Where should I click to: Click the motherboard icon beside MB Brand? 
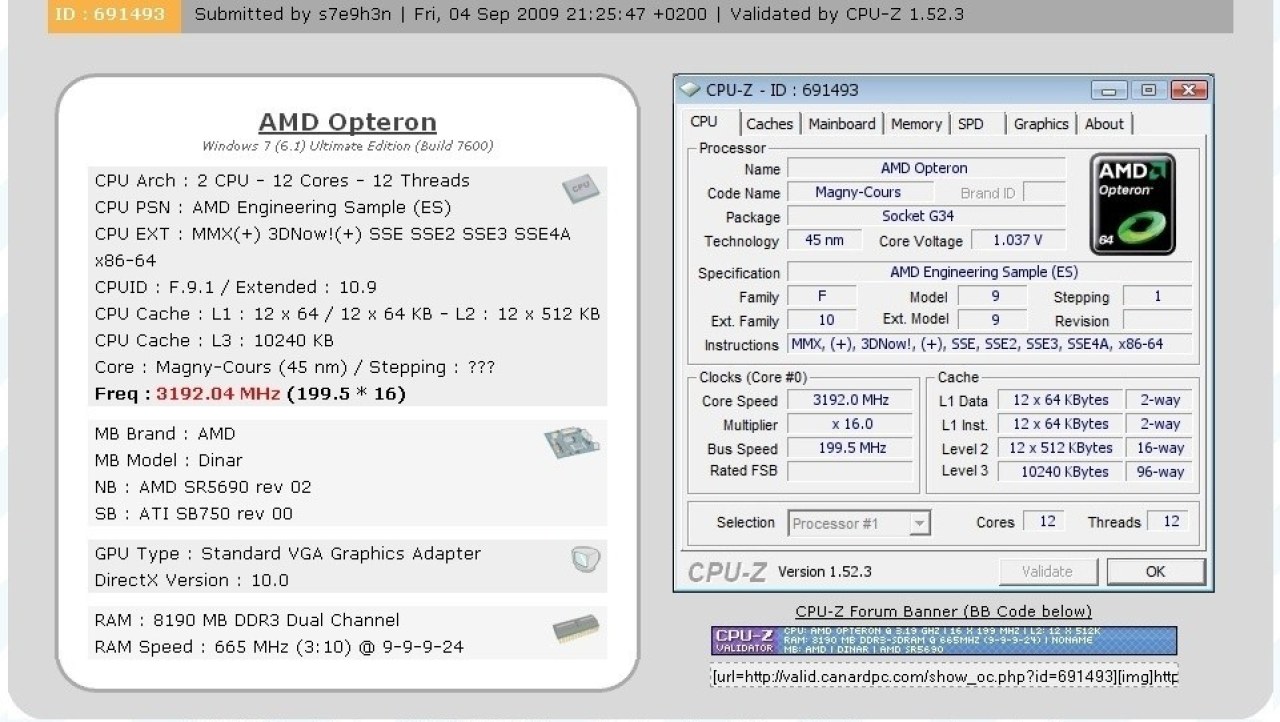(572, 444)
